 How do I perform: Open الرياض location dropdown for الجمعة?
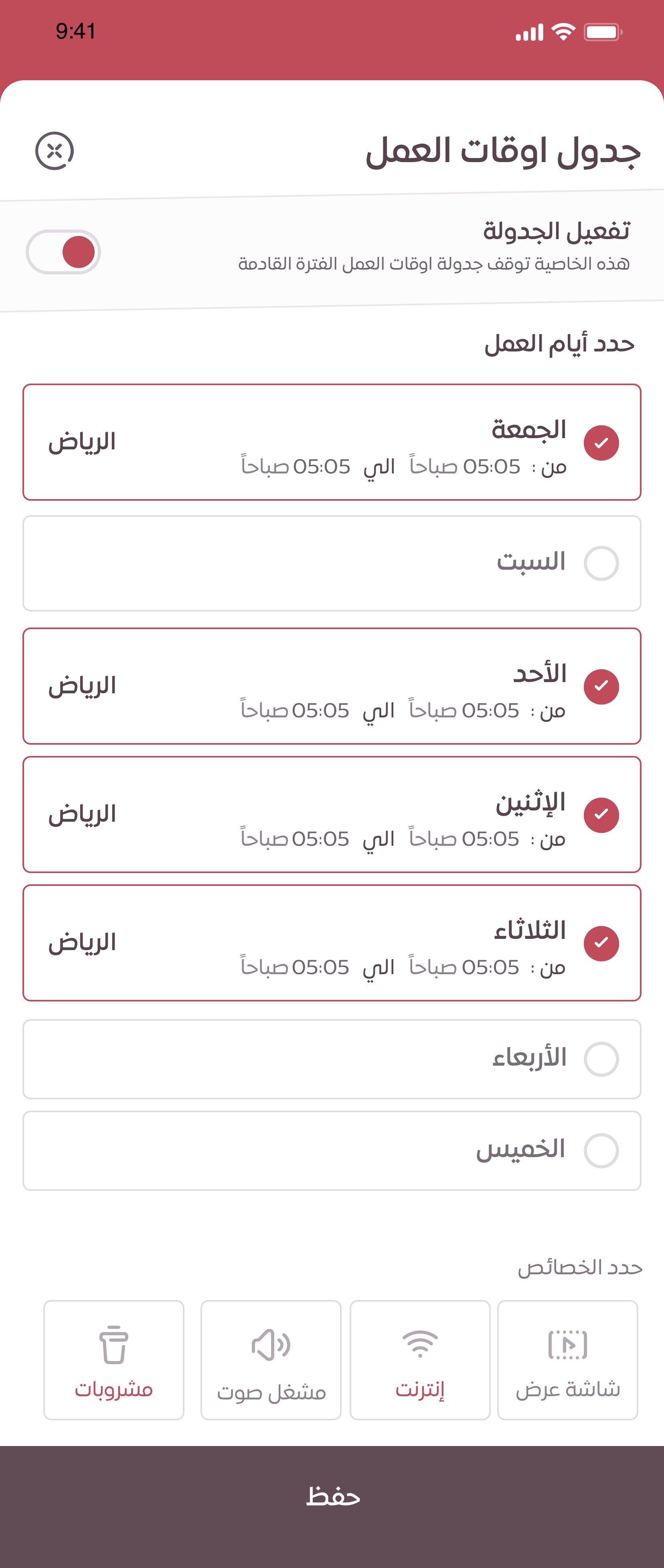(x=82, y=442)
